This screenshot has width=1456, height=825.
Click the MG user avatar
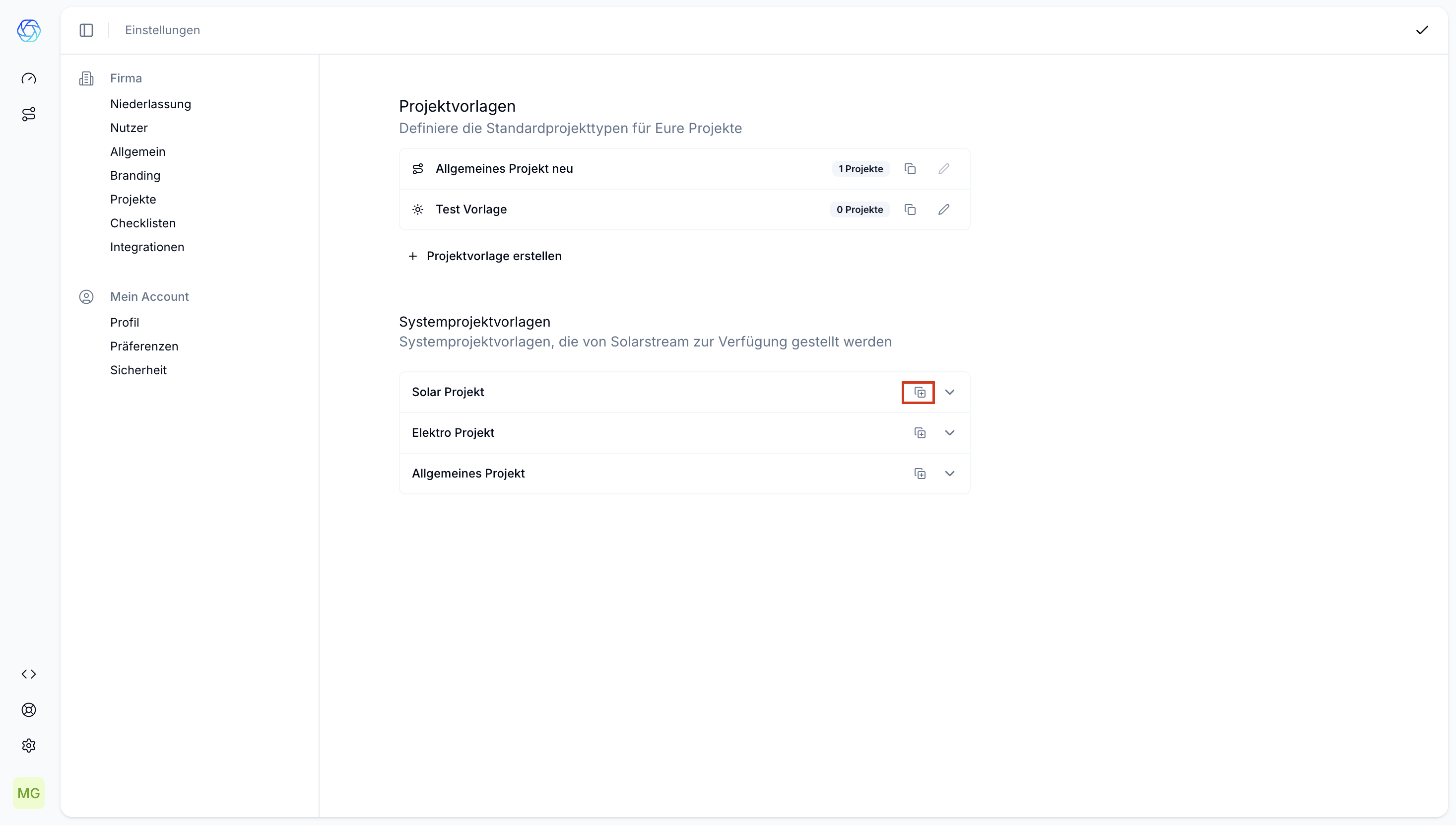(28, 793)
